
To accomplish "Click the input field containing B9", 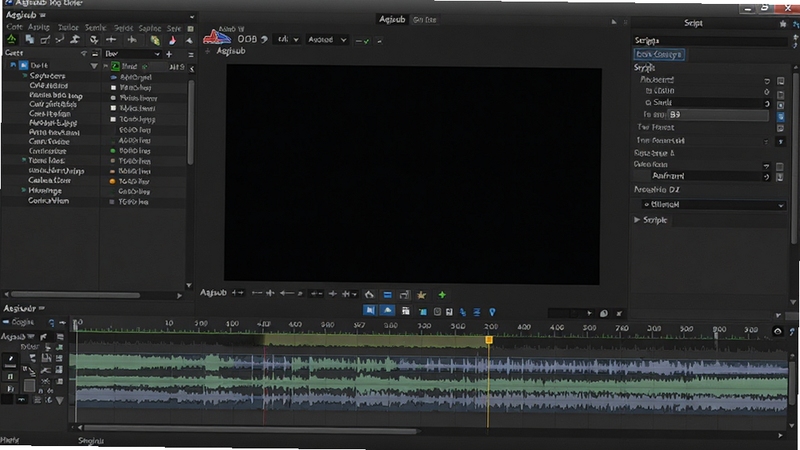I will [x=718, y=115].
